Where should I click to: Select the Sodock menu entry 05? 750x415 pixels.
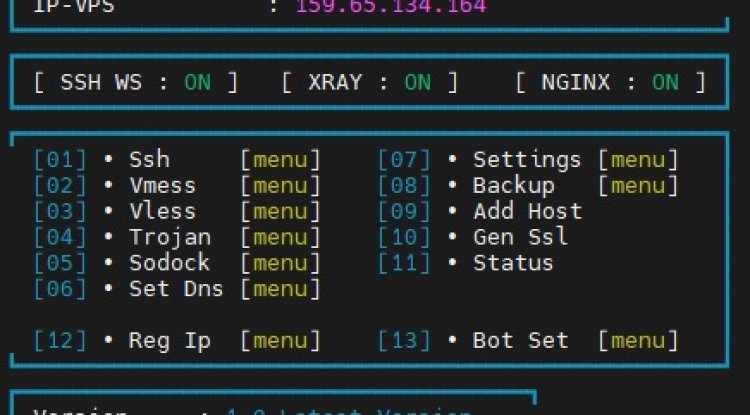tap(169, 263)
